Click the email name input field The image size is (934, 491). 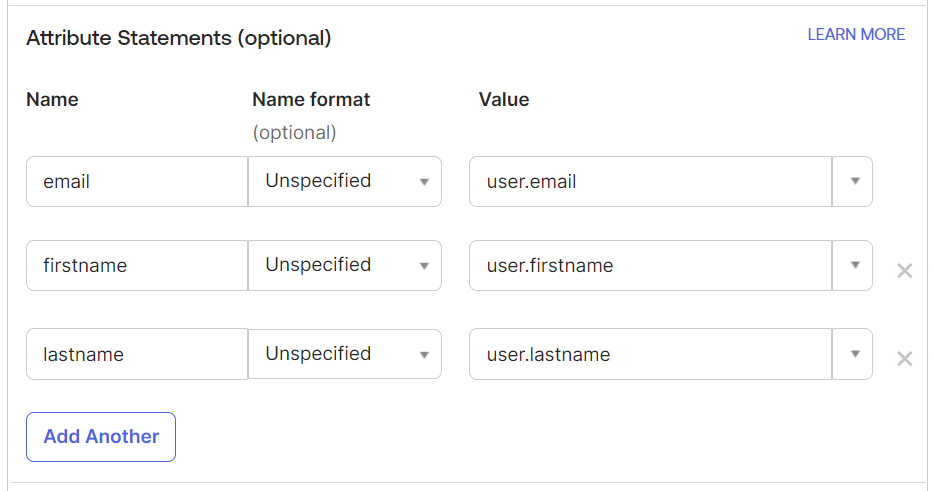click(137, 181)
